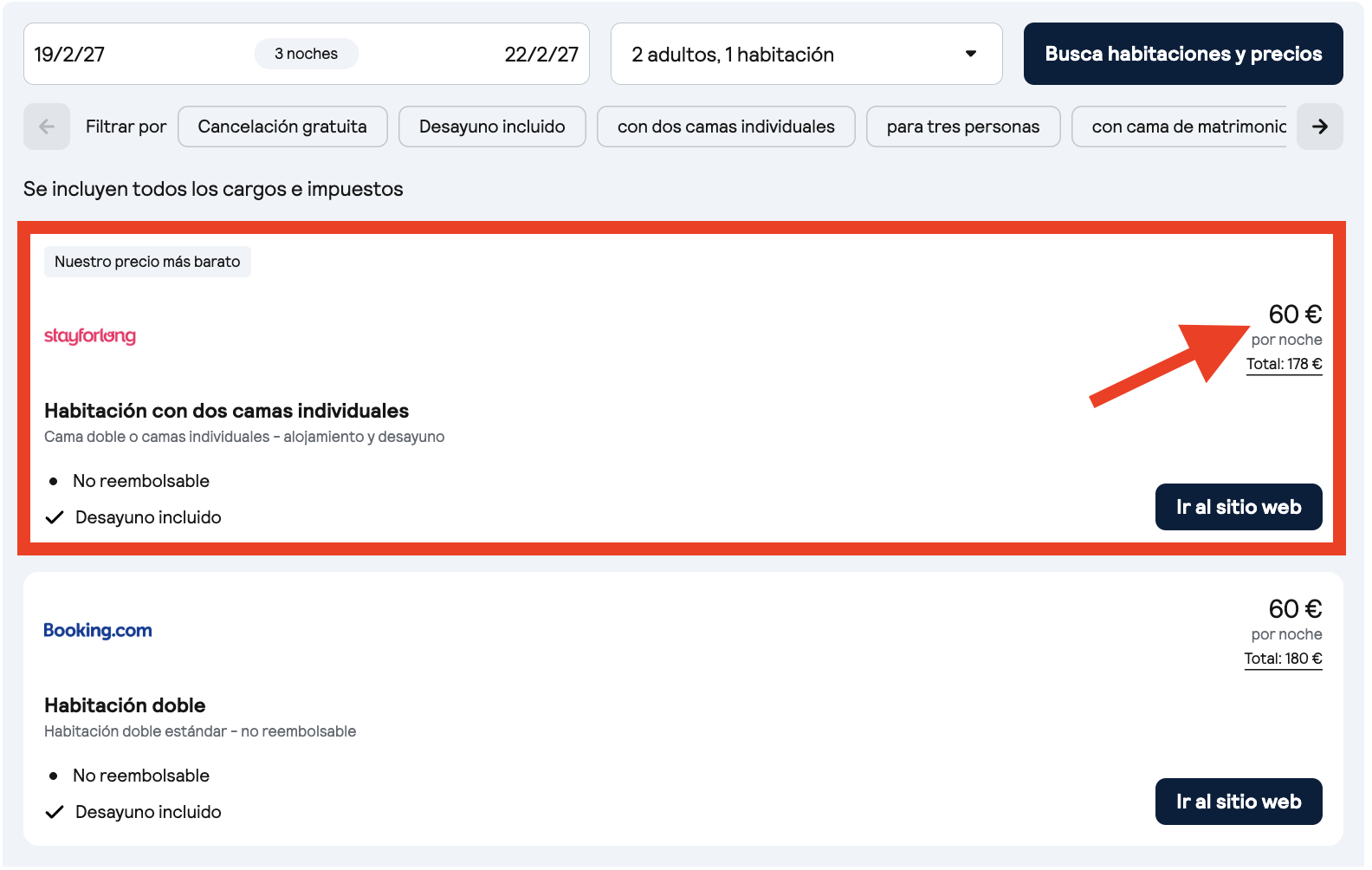The width and height of the screenshot is (1372, 870).
Task: Click Se incluyen todos los cargos e impuestos
Action: pos(213,189)
